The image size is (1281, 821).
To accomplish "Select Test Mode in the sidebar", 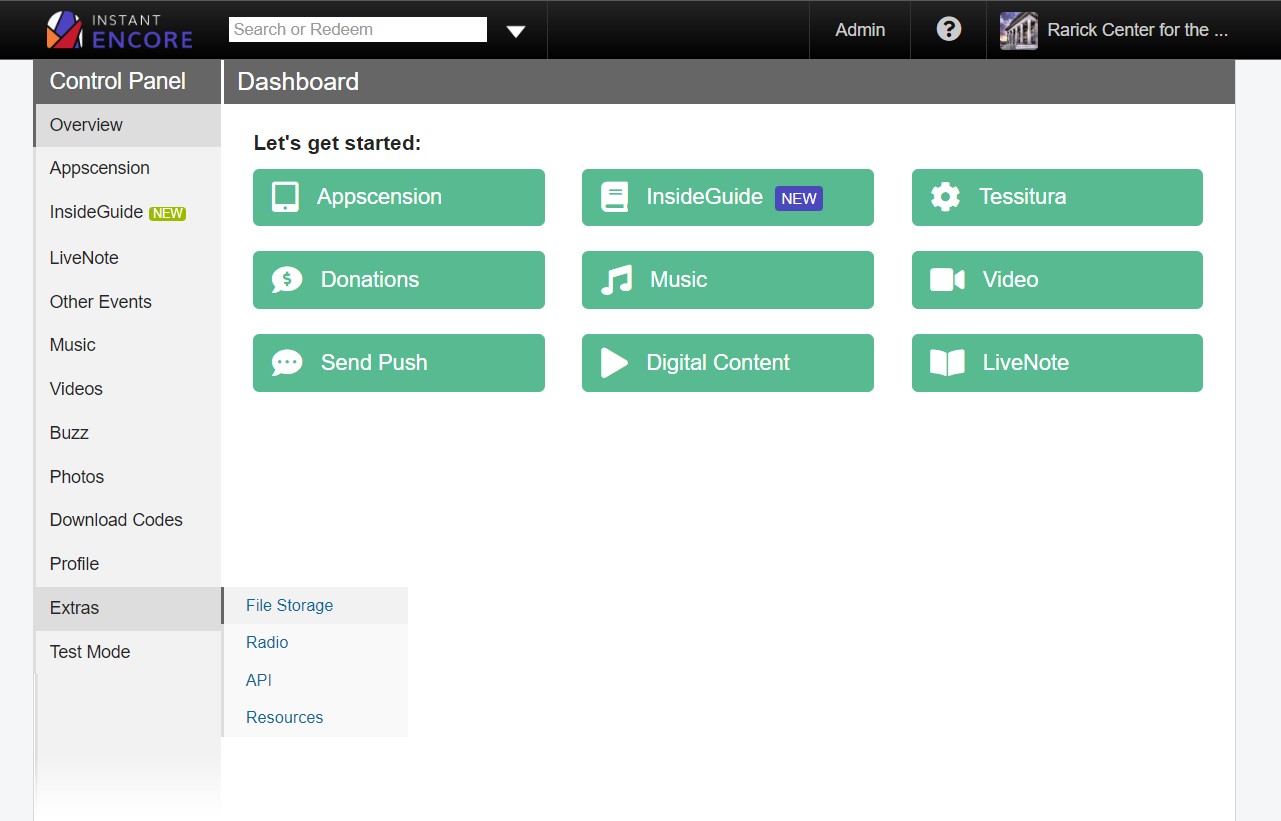I will [x=128, y=652].
